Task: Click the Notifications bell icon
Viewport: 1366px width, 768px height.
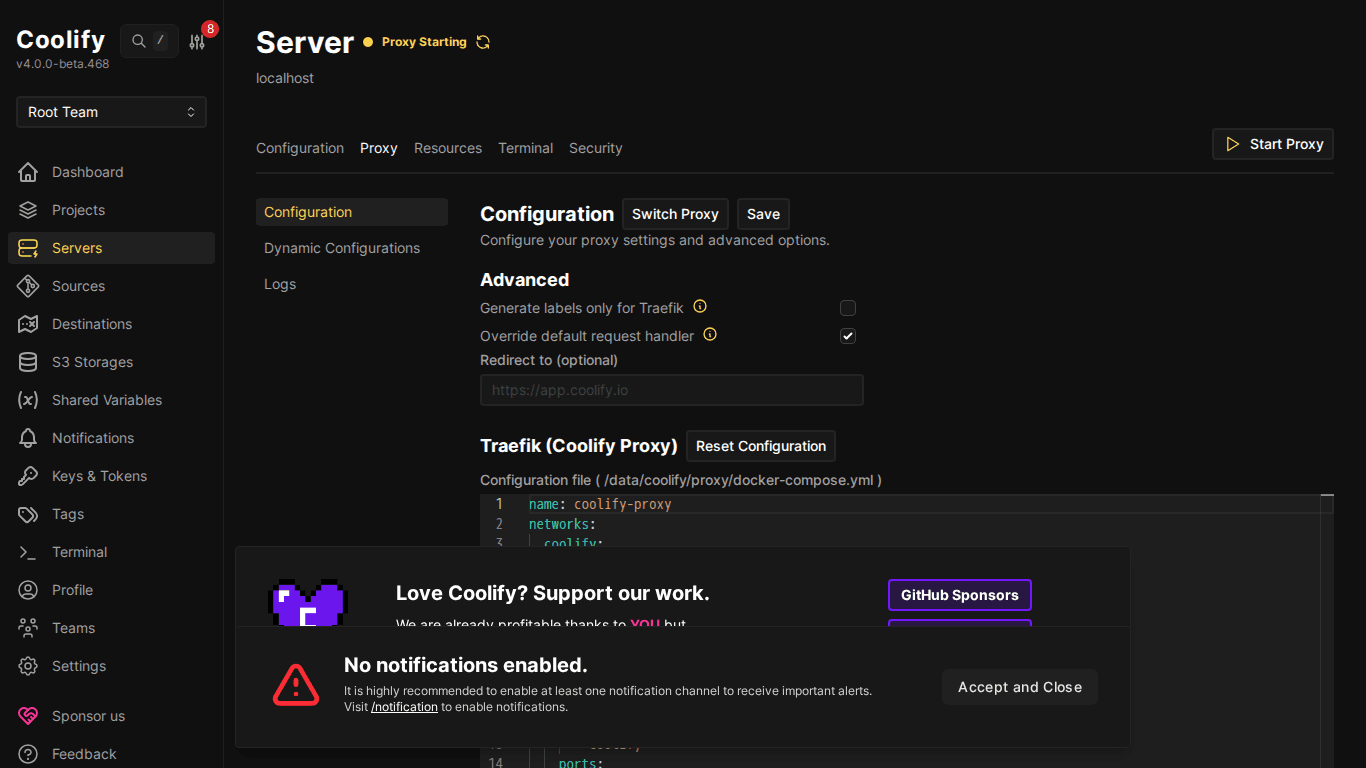Action: click(30, 438)
